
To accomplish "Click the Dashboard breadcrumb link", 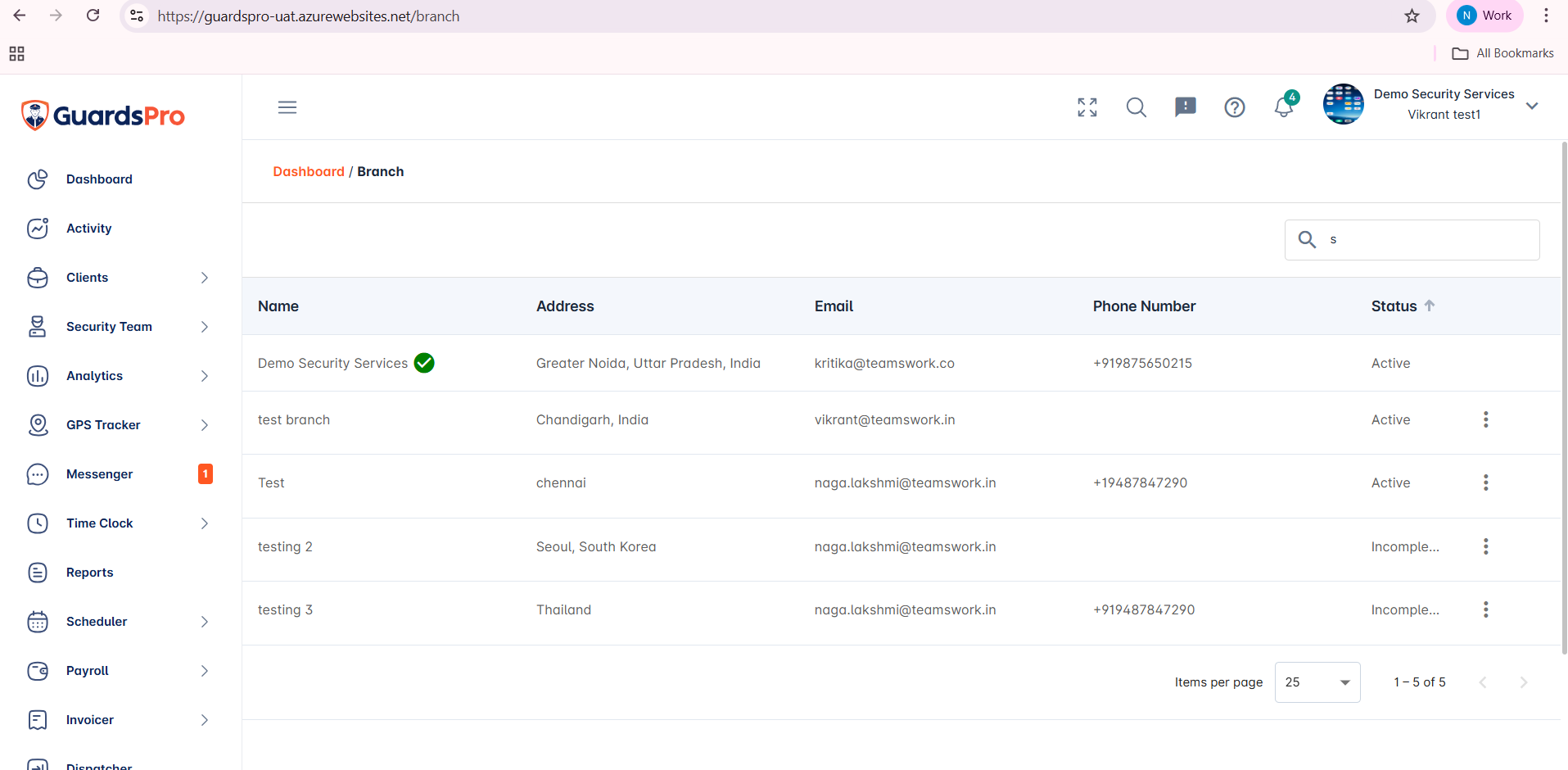I will point(309,171).
